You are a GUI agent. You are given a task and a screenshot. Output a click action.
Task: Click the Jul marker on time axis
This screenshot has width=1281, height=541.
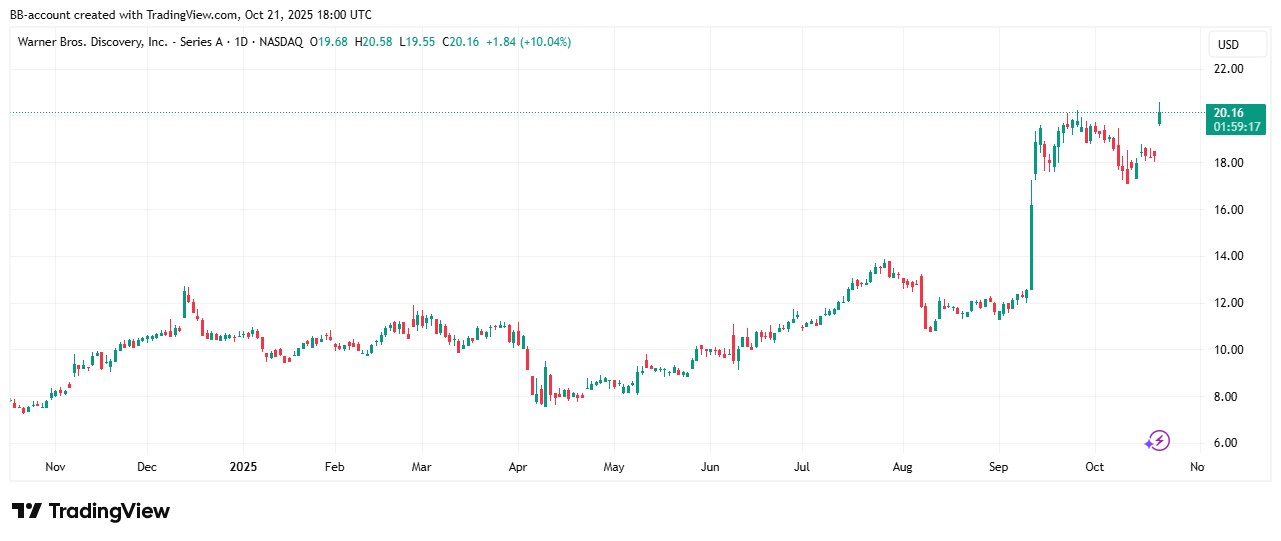800,467
